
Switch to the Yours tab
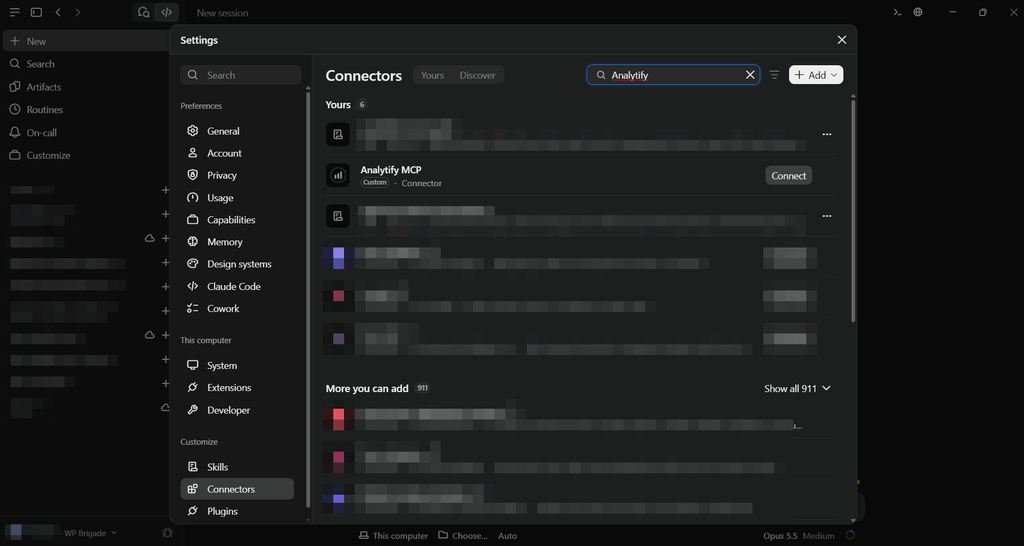pos(432,75)
